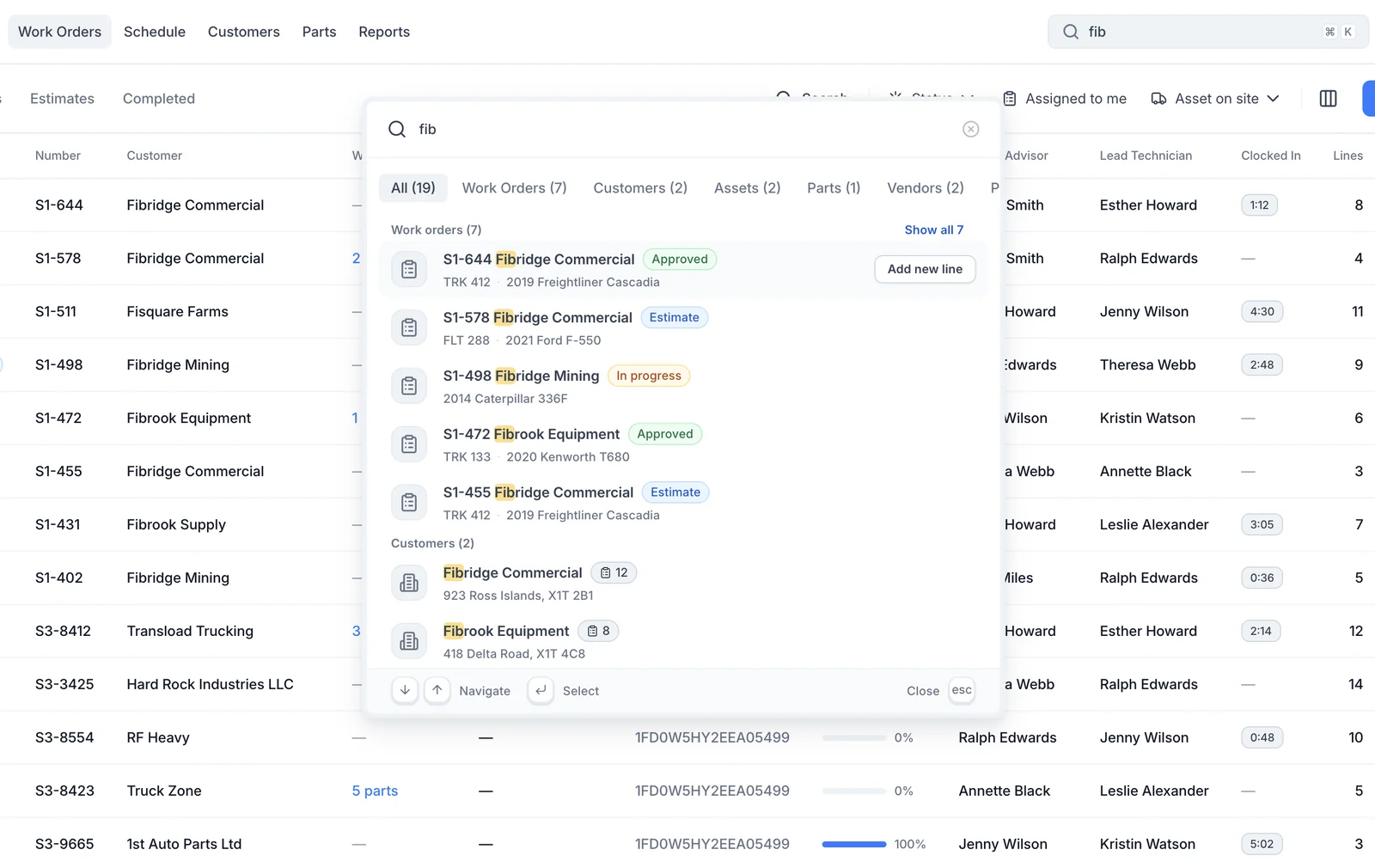This screenshot has height=868, width=1375.
Task: Click the clipboard icon for S1-498 result
Action: point(409,386)
